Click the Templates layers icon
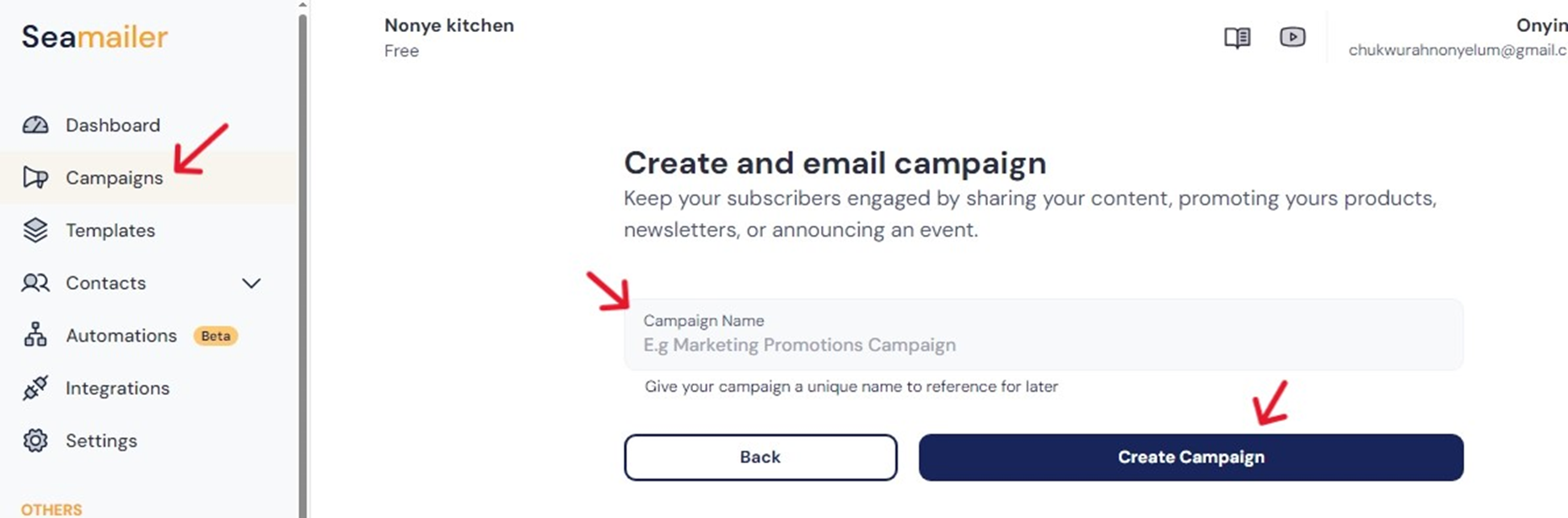 tap(35, 230)
